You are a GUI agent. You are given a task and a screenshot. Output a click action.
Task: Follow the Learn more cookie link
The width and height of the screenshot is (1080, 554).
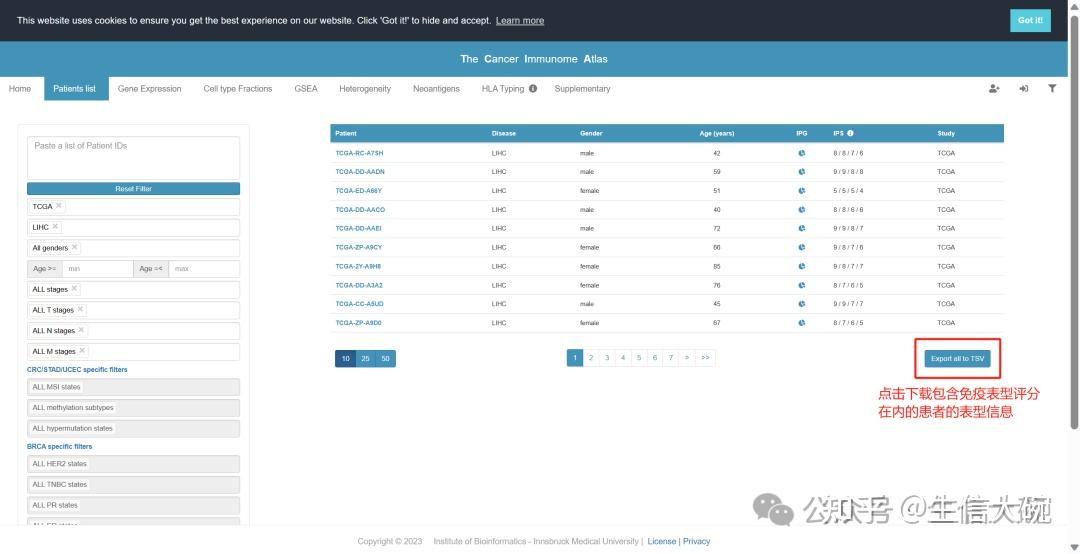[x=520, y=21]
